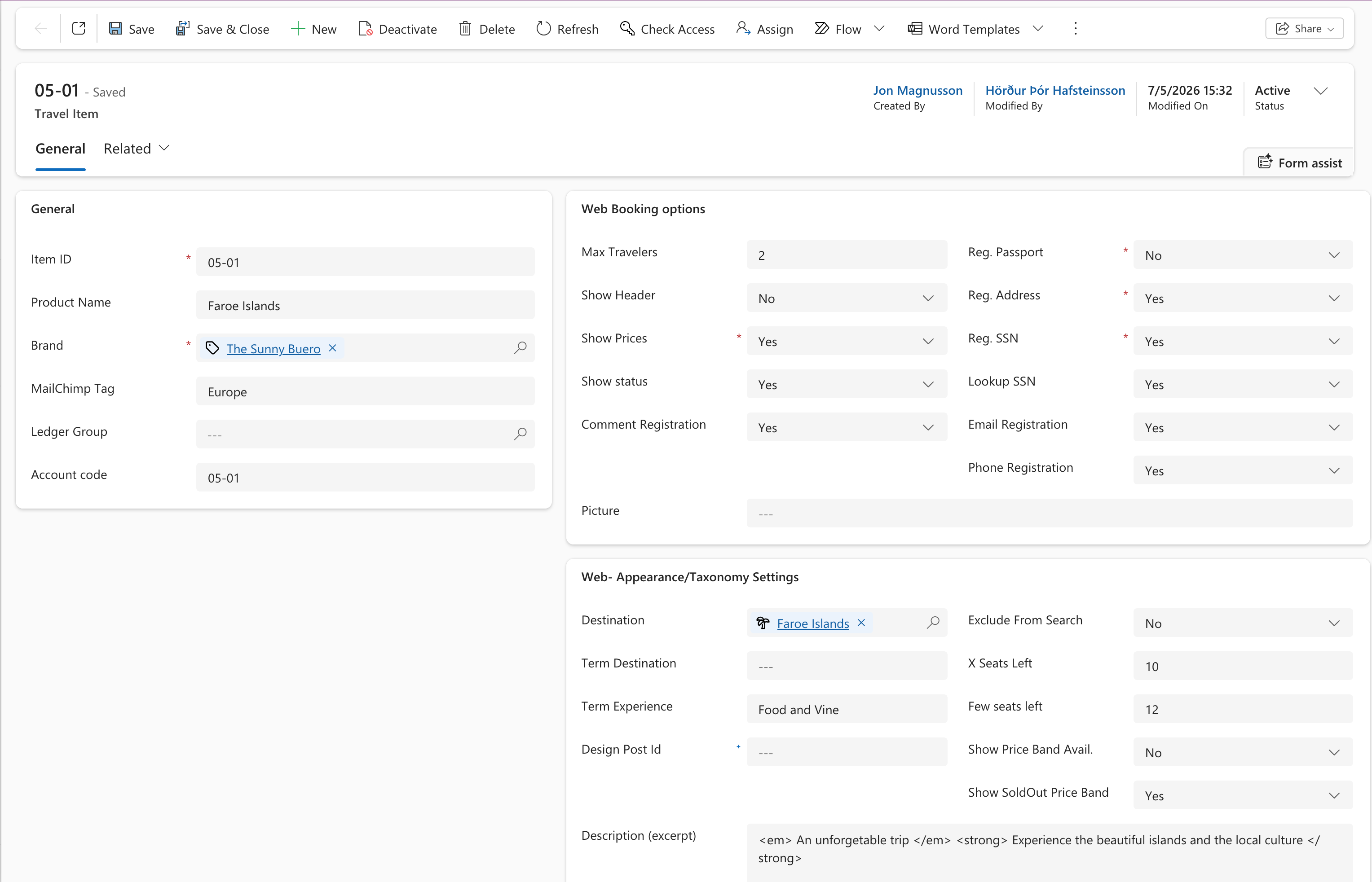Viewport: 1372px width, 882px height.
Task: Expand the Flow dropdown chevron
Action: click(x=879, y=29)
